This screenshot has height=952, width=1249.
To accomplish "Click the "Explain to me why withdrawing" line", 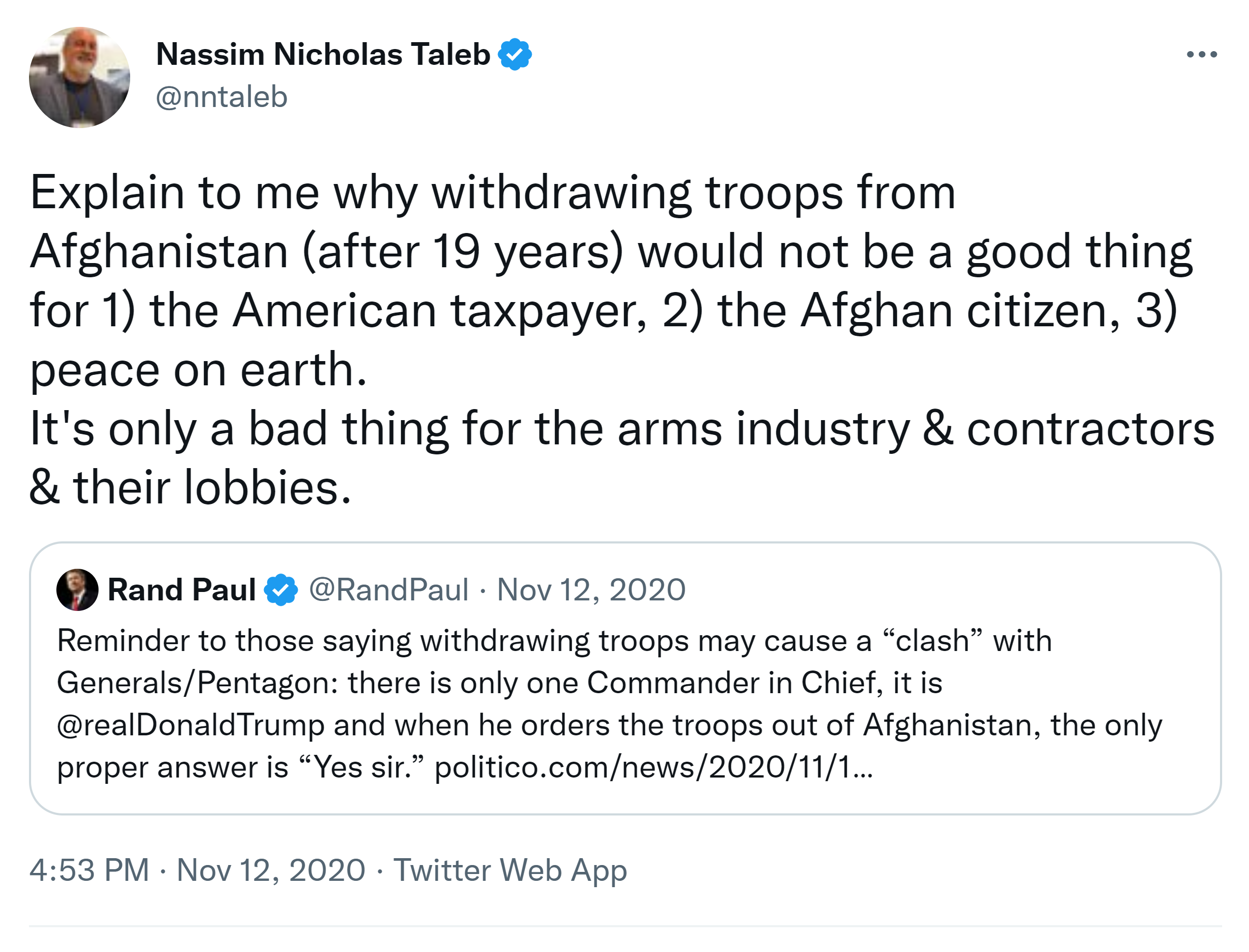I will pyautogui.click(x=493, y=193).
